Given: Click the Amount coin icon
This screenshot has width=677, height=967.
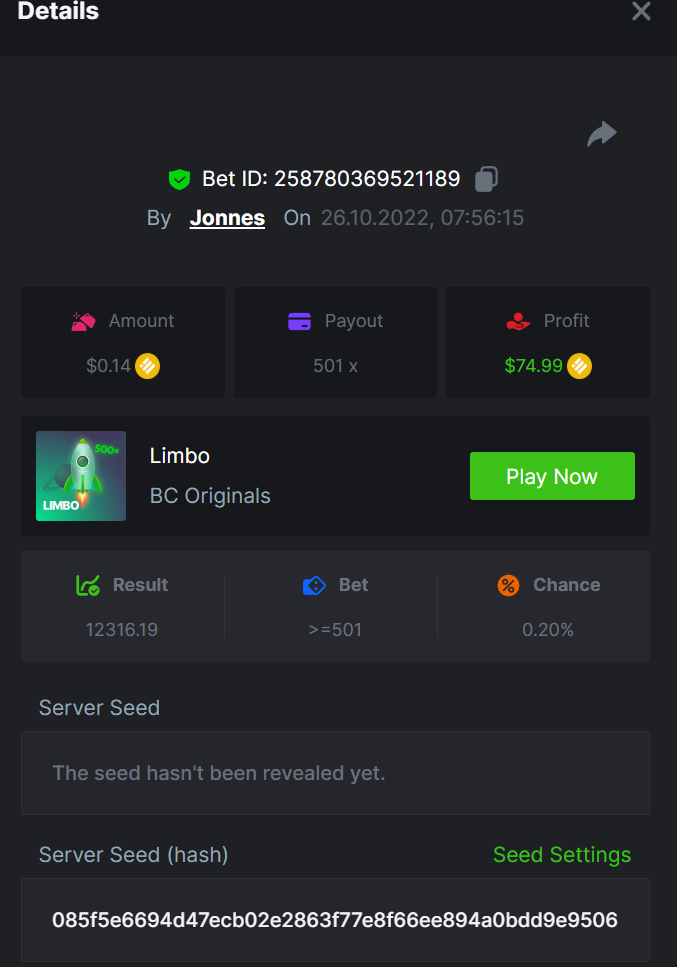Looking at the screenshot, I should pos(148,366).
